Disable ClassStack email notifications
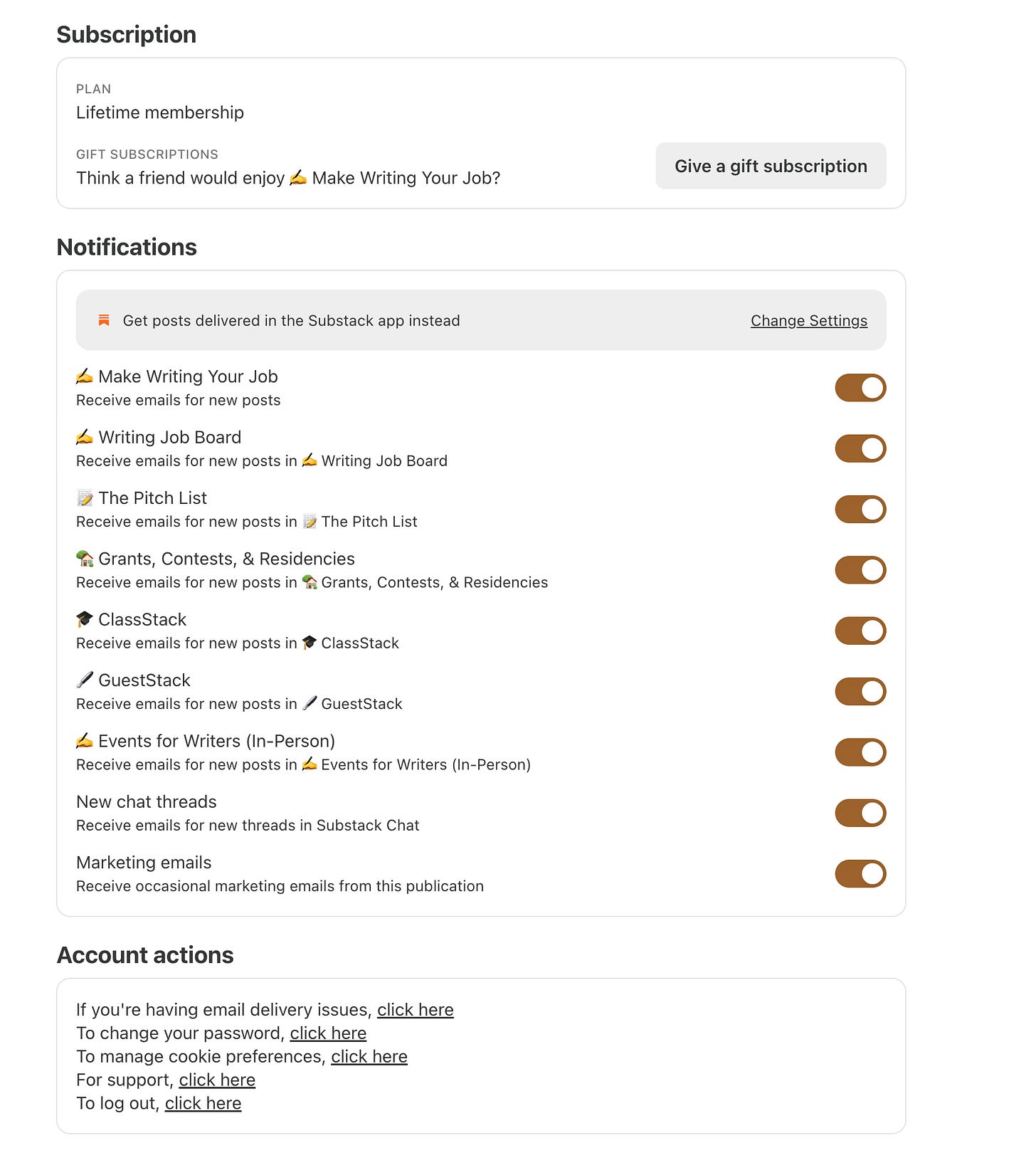The width and height of the screenshot is (1036, 1175). (860, 631)
